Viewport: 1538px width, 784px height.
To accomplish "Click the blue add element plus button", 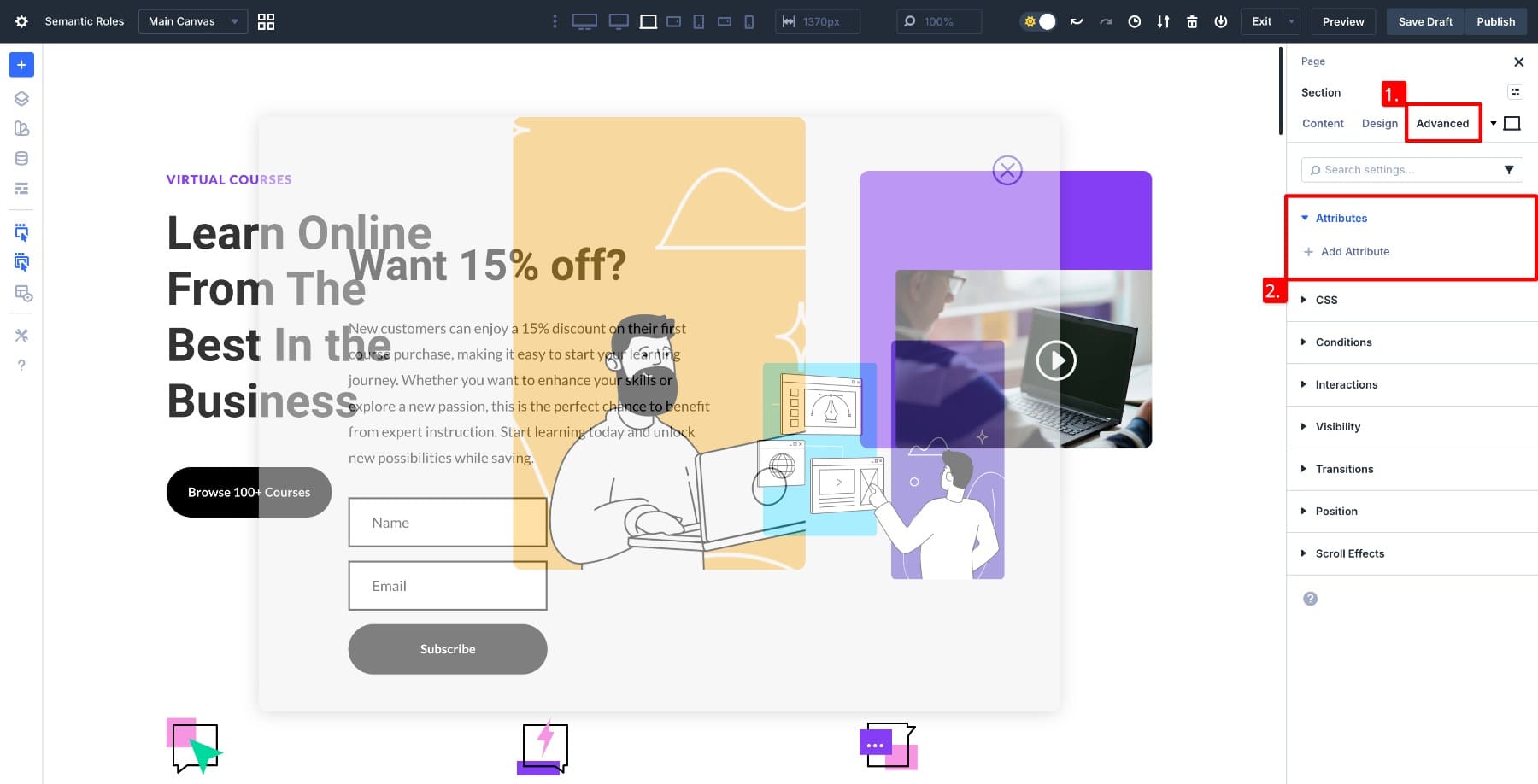I will point(21,65).
